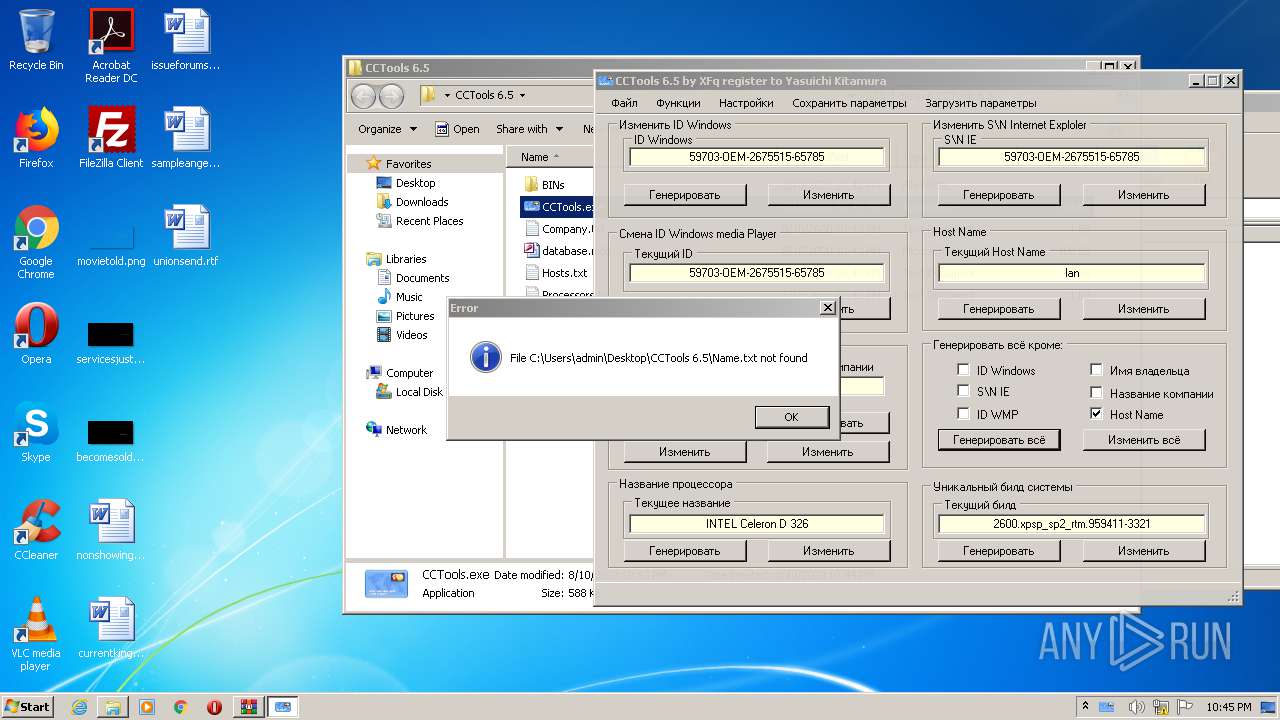Click Загрузить параметры menu item

coord(980,103)
